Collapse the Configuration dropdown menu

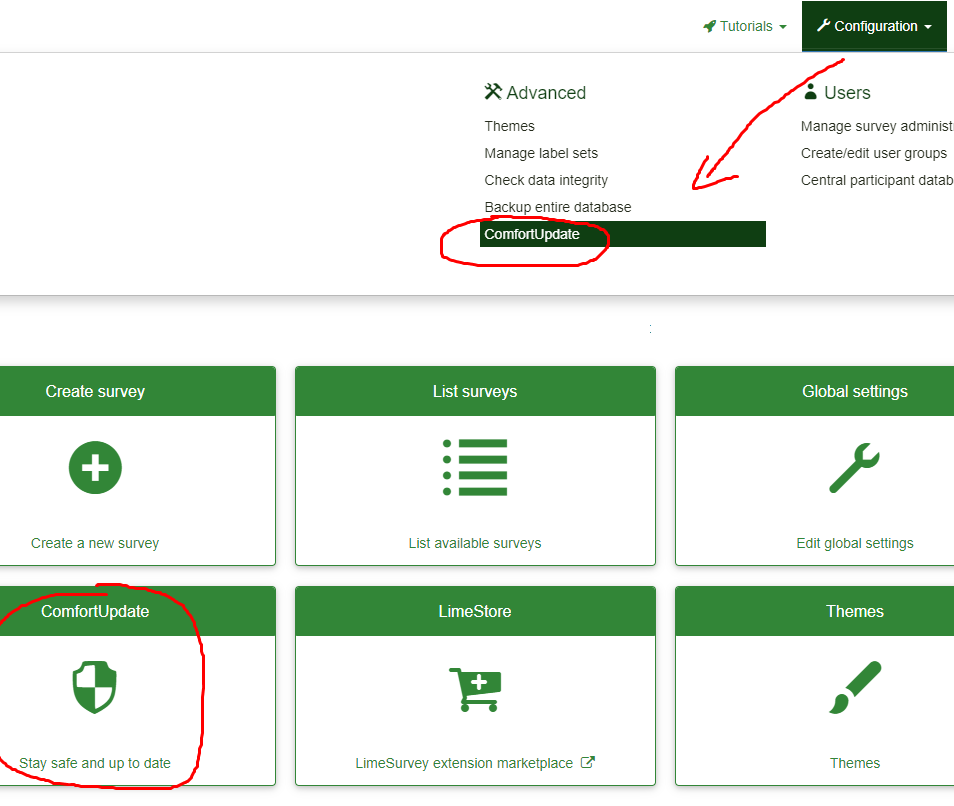874,26
